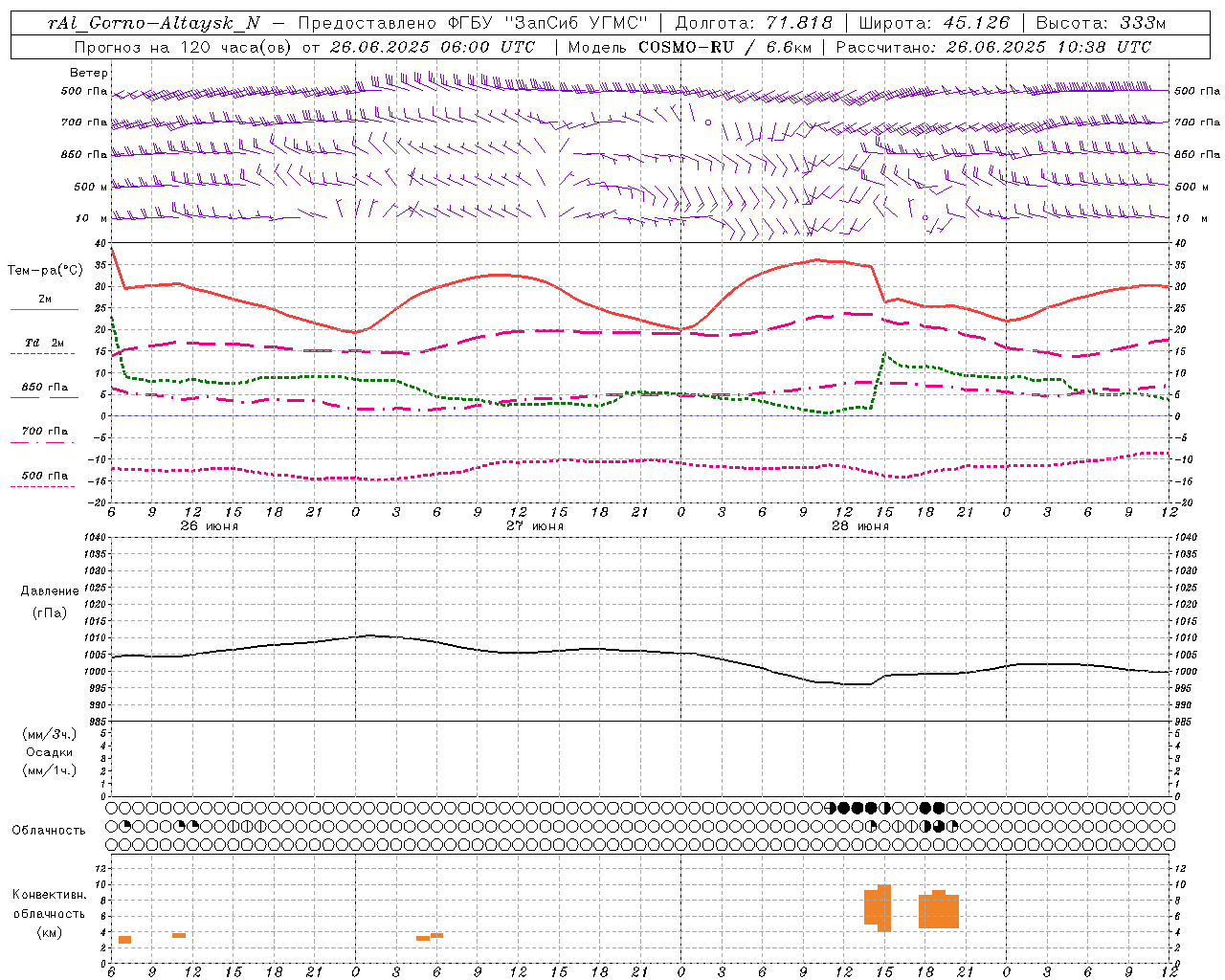Click the 'Тем-ра(°C)' temperature panel label
This screenshot has height=980, width=1225.
45,271
